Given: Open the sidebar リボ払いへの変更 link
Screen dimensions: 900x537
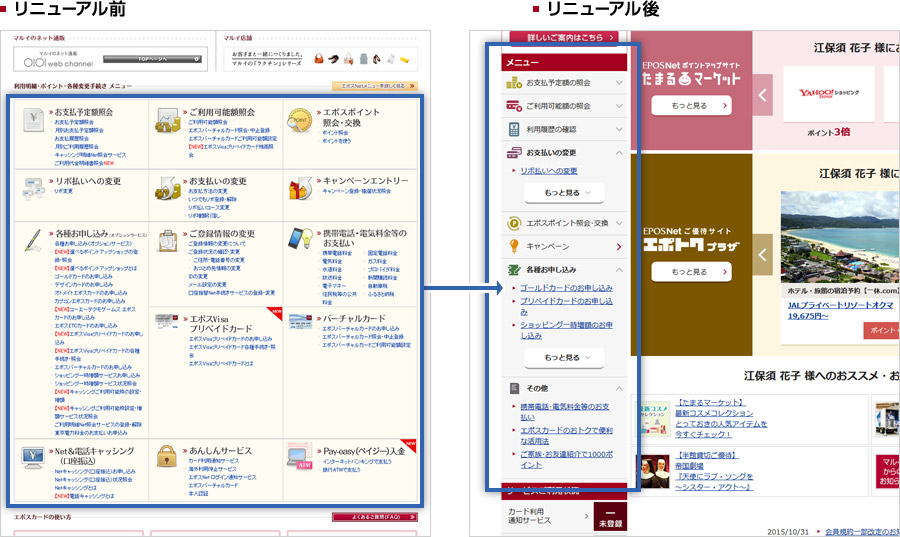Looking at the screenshot, I should [x=549, y=171].
